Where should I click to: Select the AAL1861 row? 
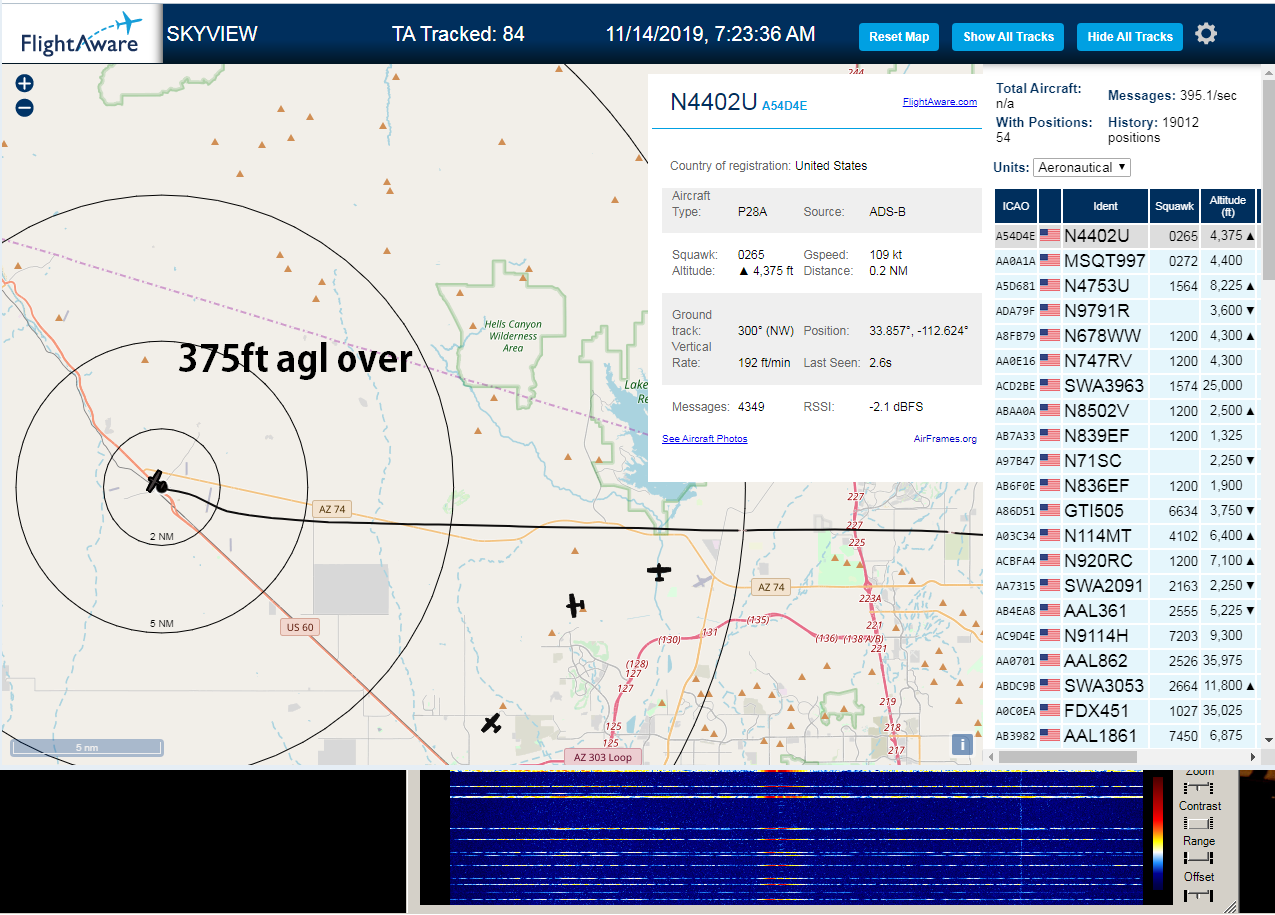1126,736
